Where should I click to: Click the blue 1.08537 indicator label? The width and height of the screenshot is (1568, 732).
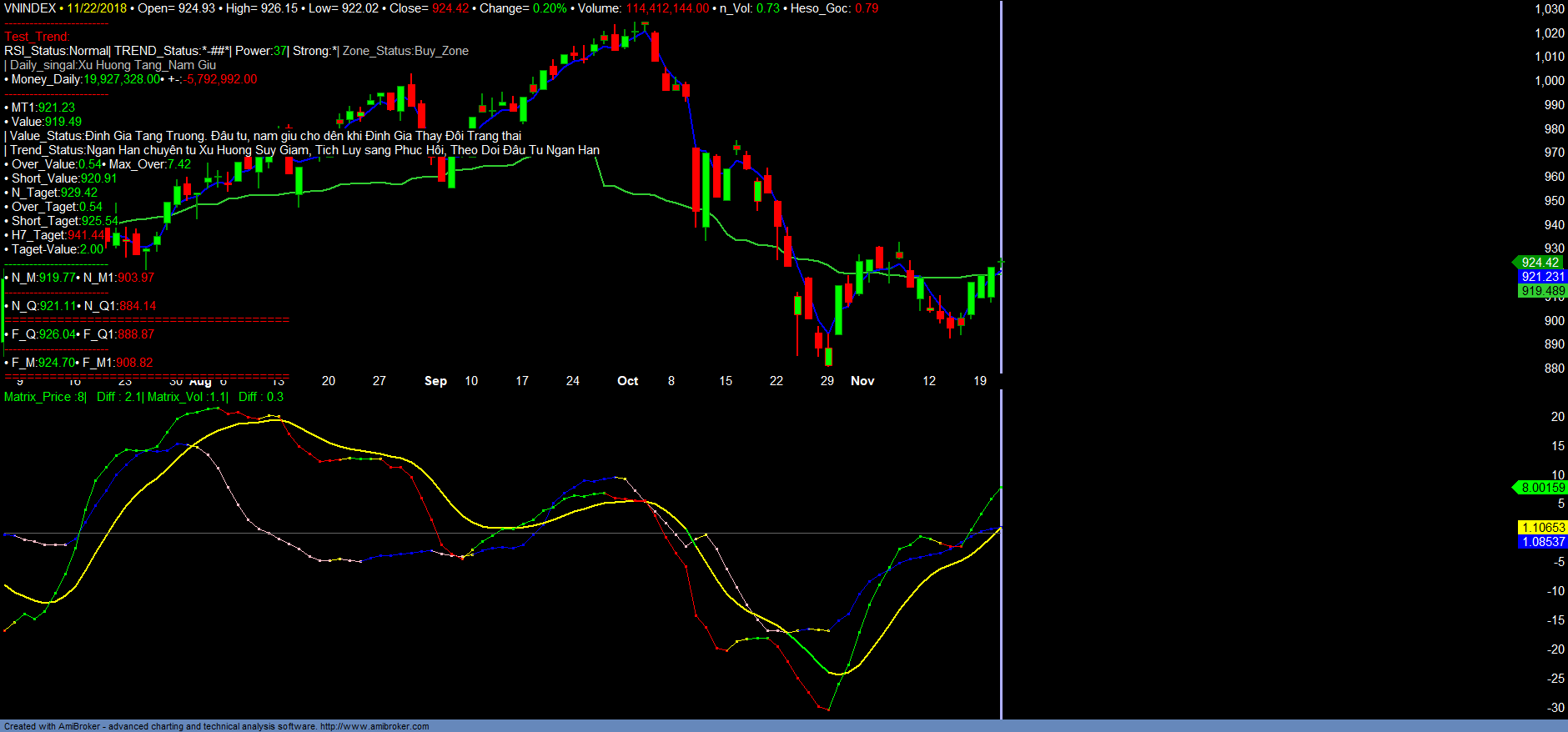(x=1543, y=542)
